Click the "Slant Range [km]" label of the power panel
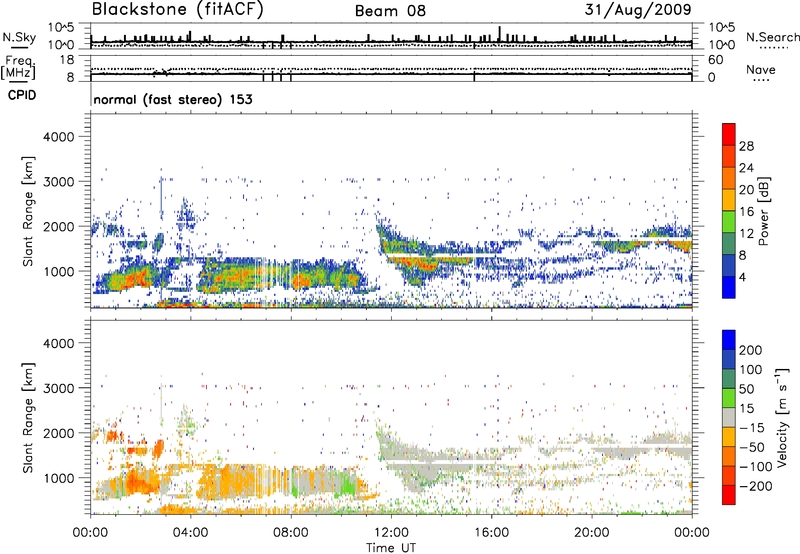 click(28, 211)
